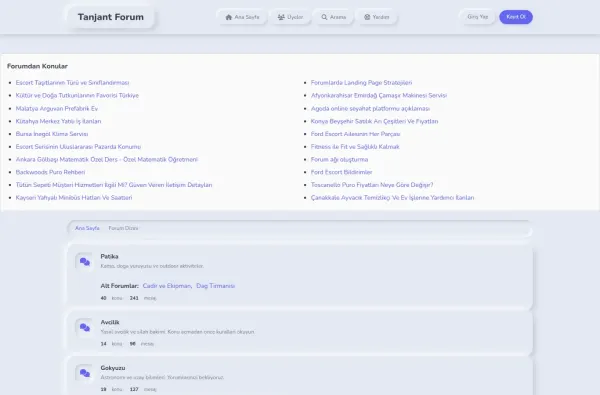Image resolution: width=600 pixels, height=395 pixels.
Task: Open topic Kütahya Merkez Yatılı İş İlanları
Action: click(x=59, y=121)
